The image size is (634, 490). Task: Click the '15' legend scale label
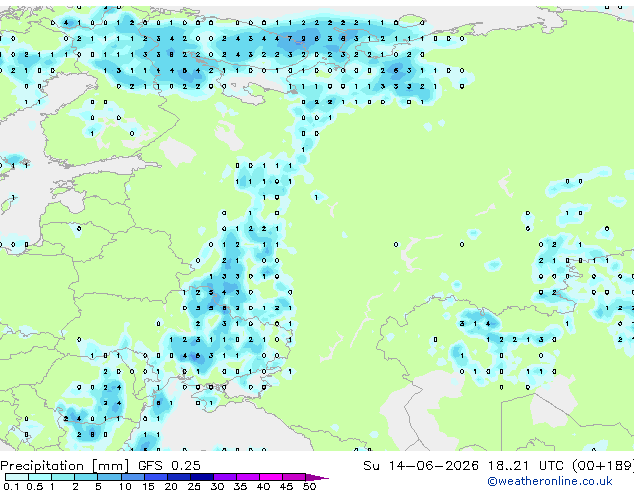148,486
